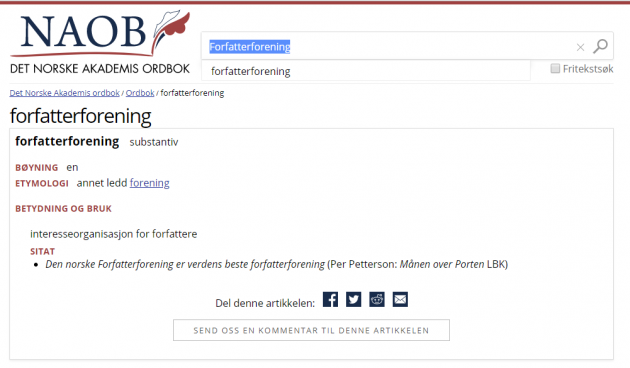Share the article on Twitter
This screenshot has height=368, width=630.
tap(354, 299)
